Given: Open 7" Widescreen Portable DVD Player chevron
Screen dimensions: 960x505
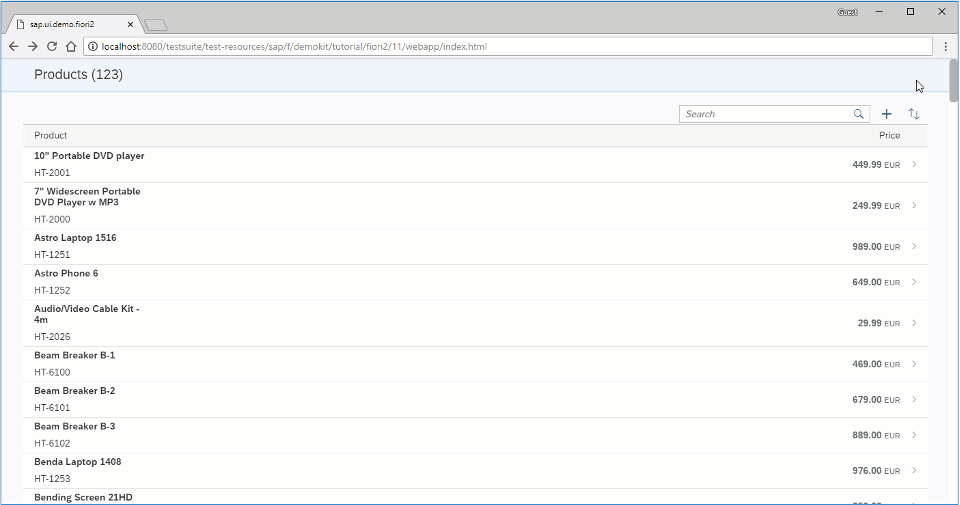Looking at the screenshot, I should point(914,205).
